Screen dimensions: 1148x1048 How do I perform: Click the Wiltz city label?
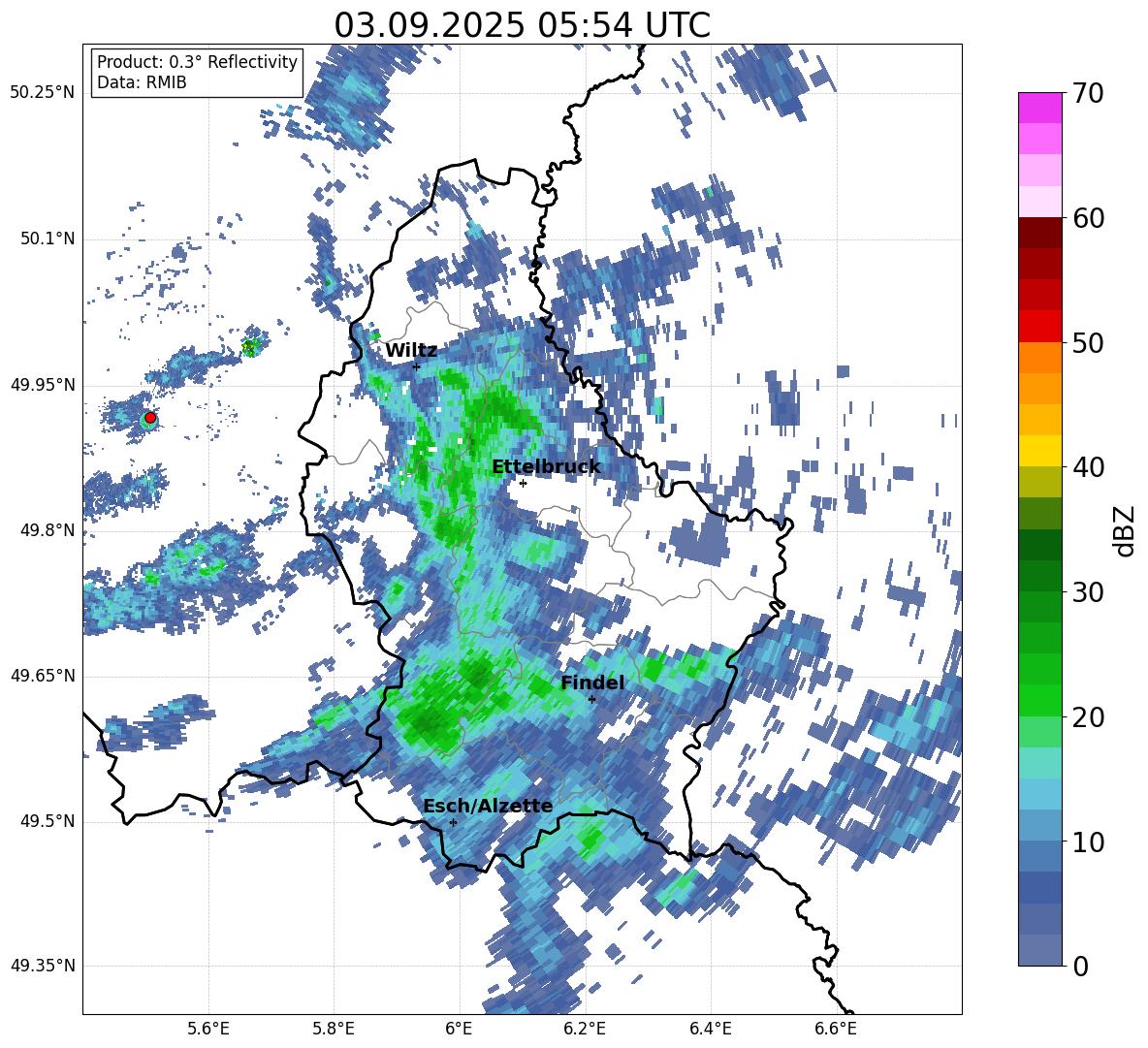[411, 351]
